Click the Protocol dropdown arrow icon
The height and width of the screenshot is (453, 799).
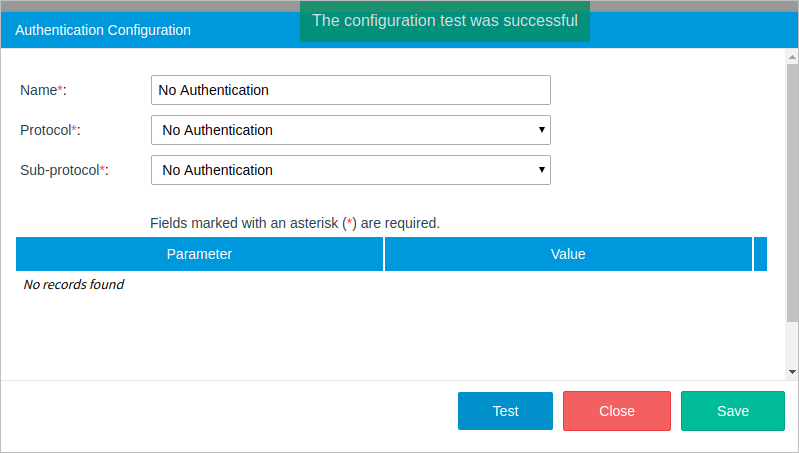[x=541, y=130]
